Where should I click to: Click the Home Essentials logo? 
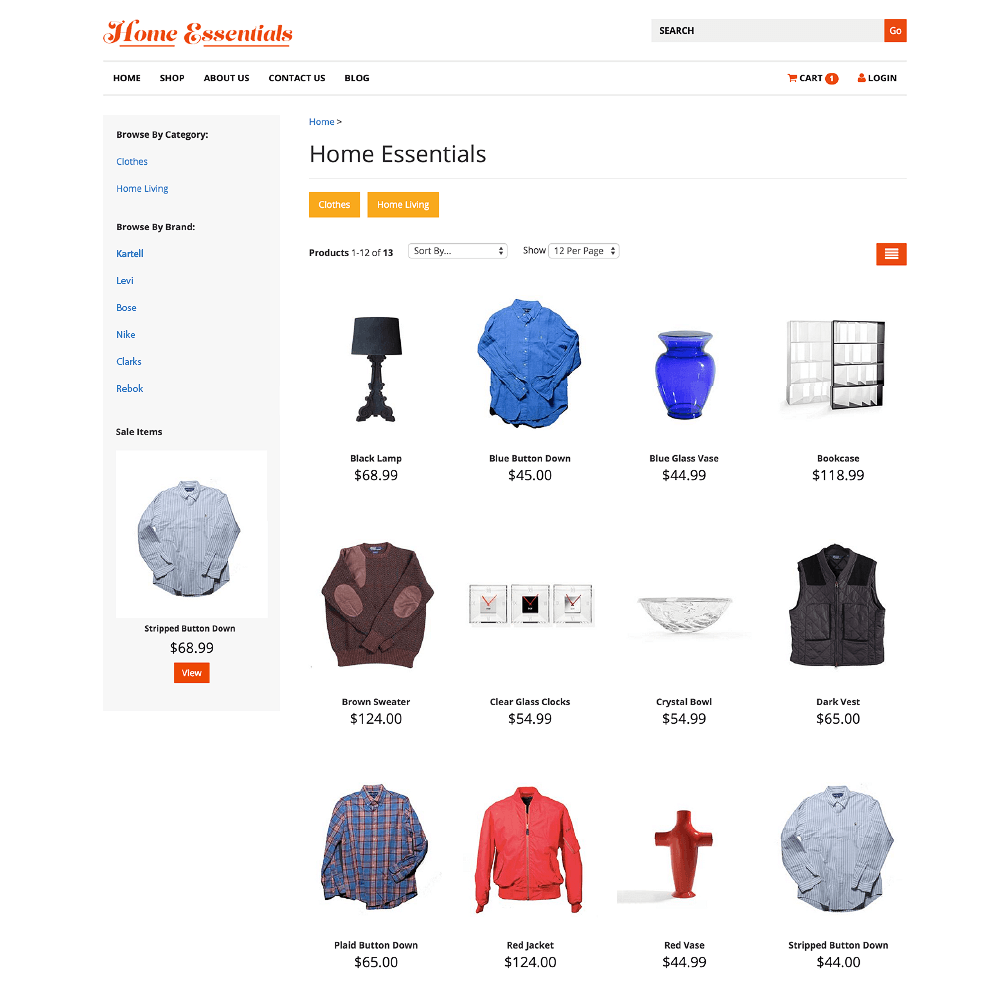pos(198,33)
